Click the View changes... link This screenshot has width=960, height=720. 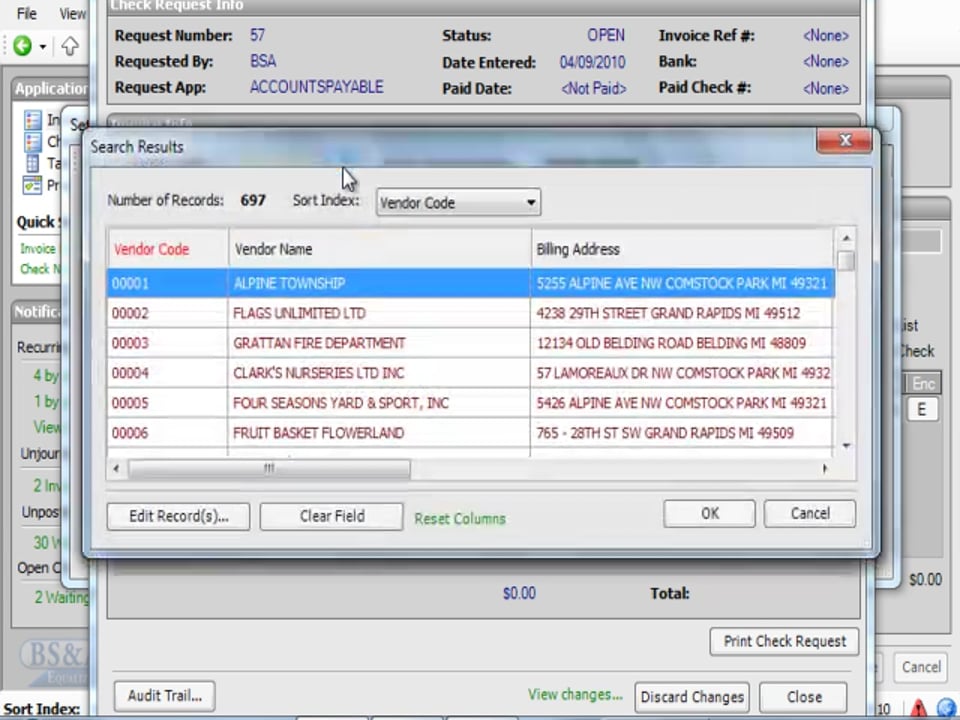575,695
